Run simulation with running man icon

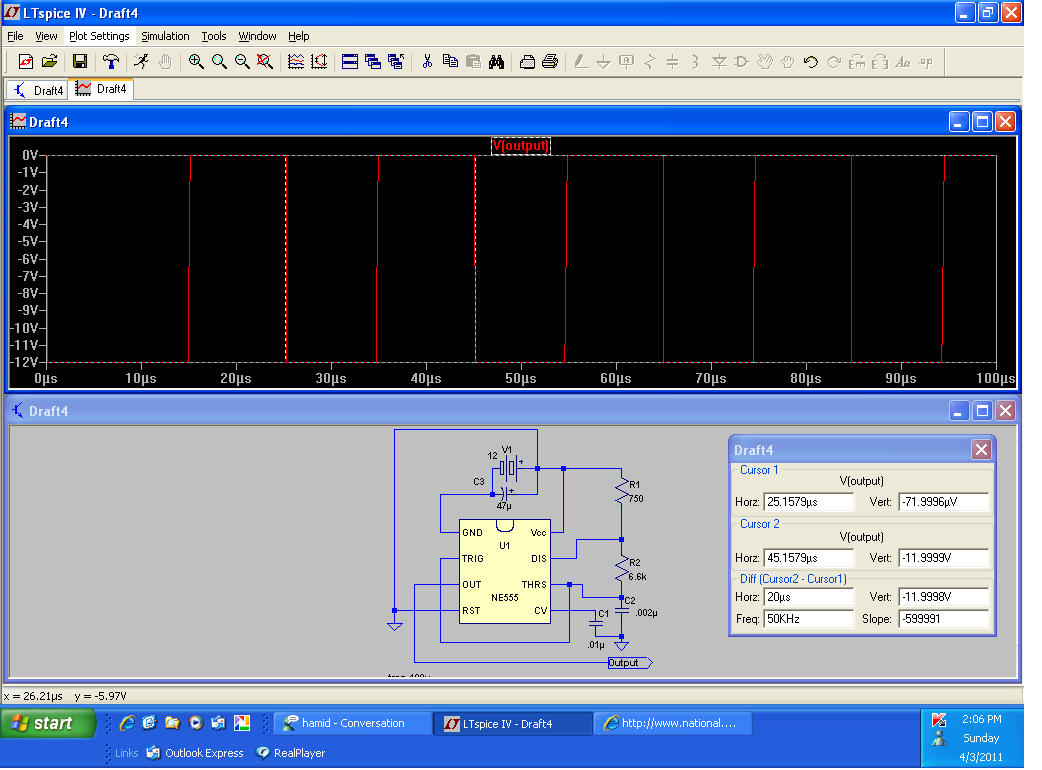click(141, 62)
